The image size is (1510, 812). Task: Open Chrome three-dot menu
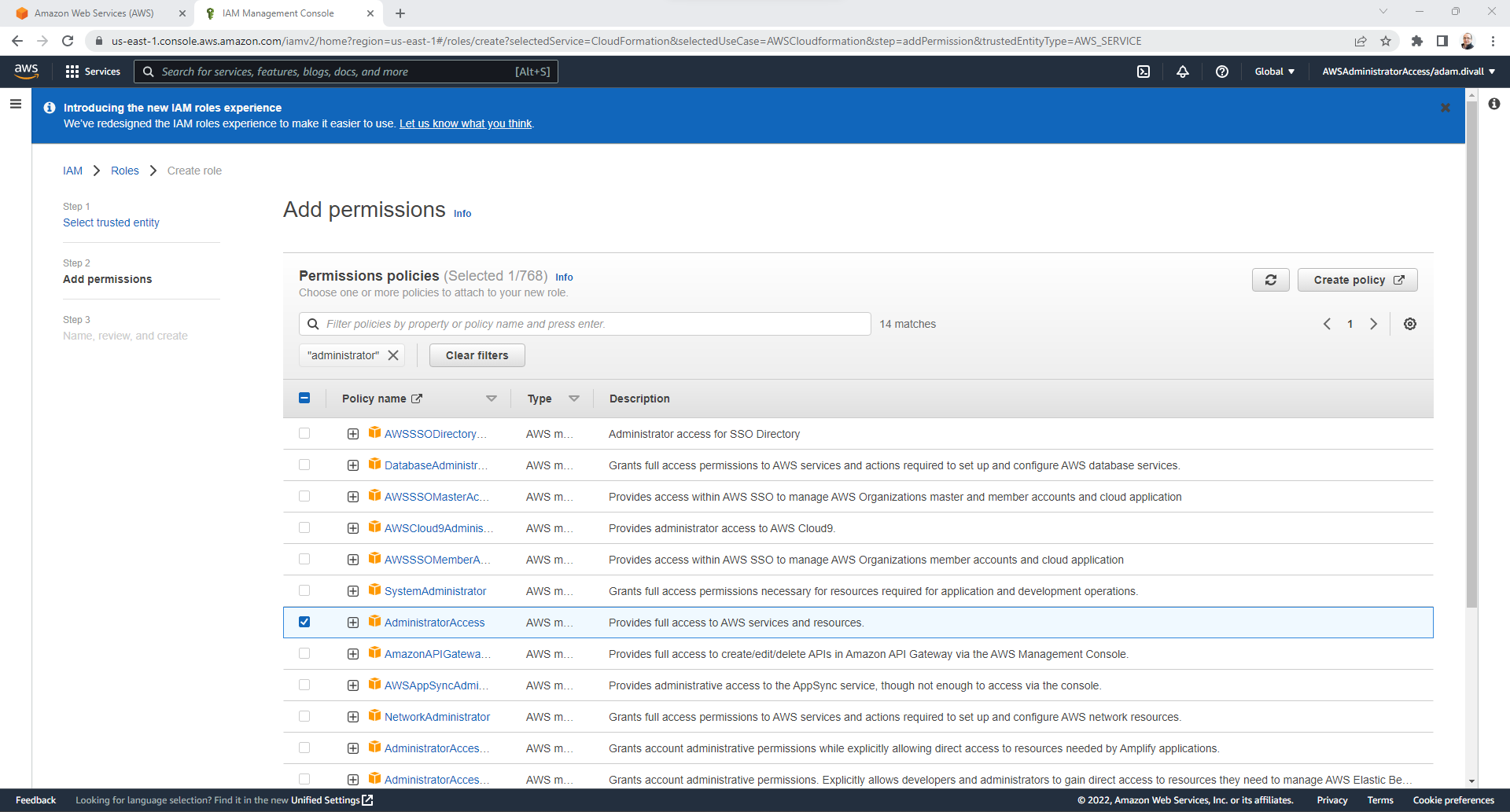(x=1493, y=41)
